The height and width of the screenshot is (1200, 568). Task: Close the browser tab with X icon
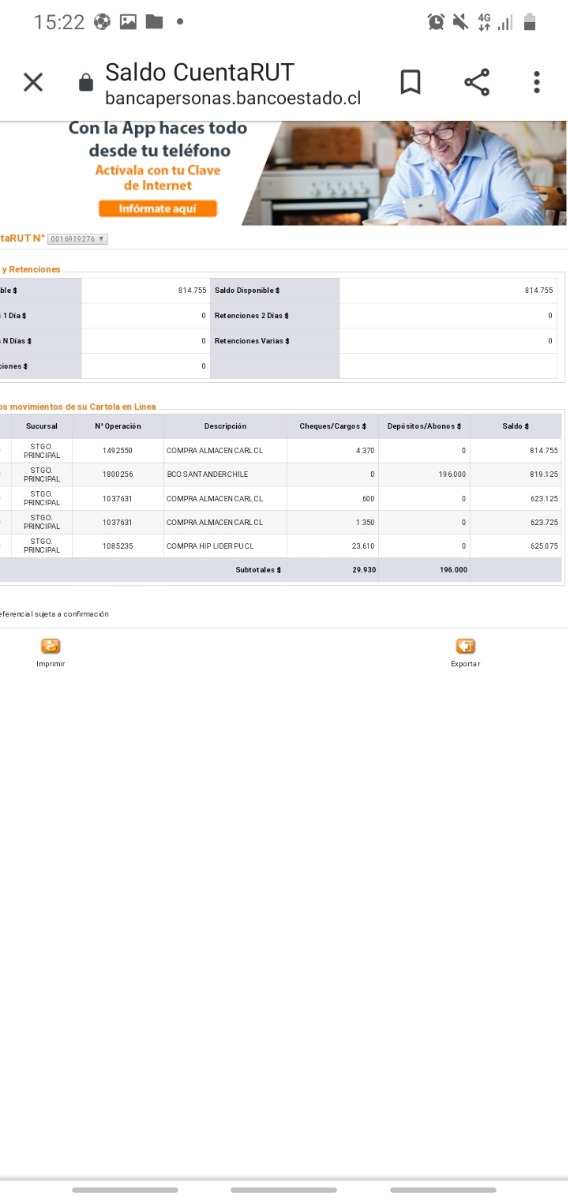pos(33,83)
